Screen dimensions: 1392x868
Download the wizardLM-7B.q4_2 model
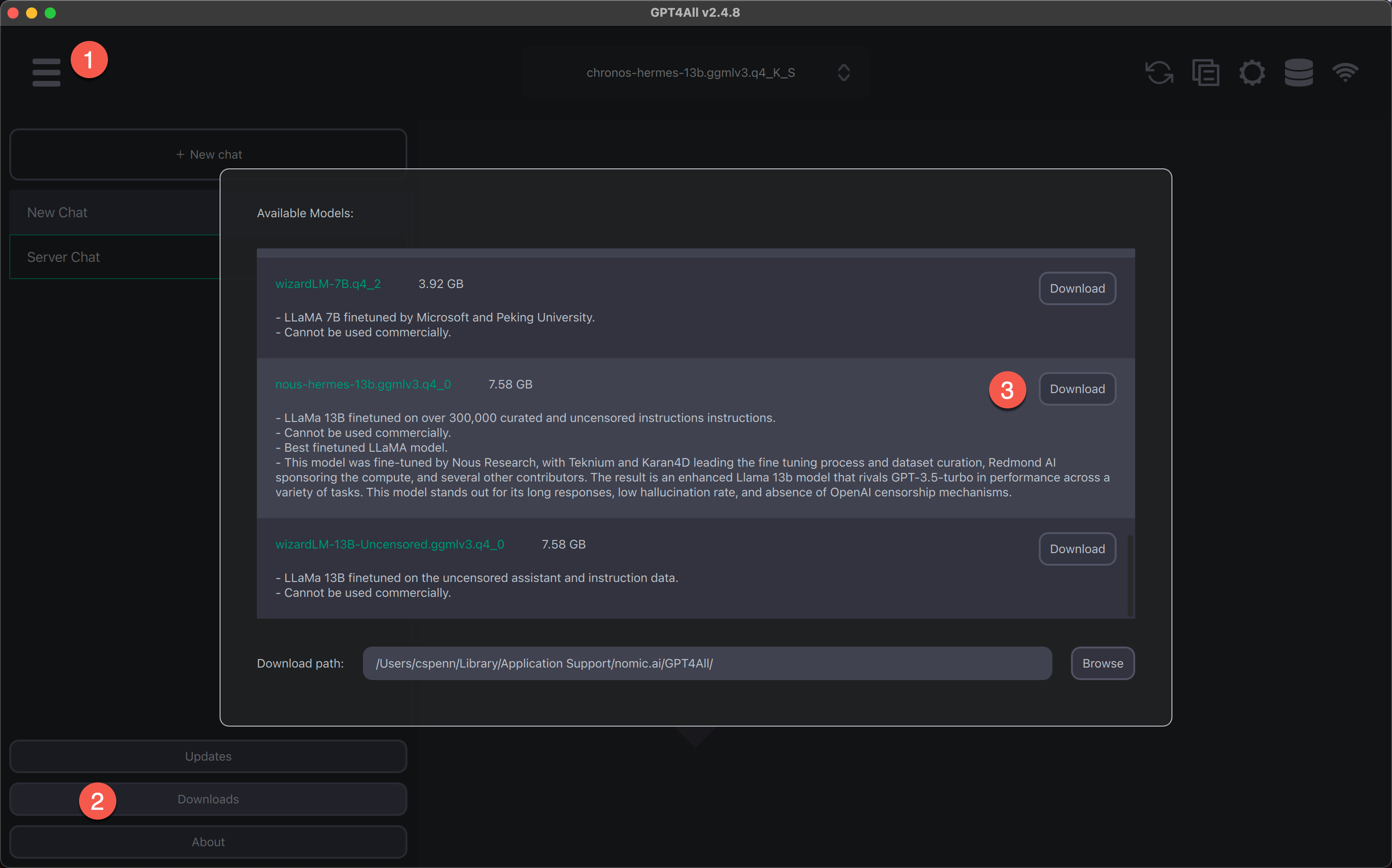pos(1077,288)
